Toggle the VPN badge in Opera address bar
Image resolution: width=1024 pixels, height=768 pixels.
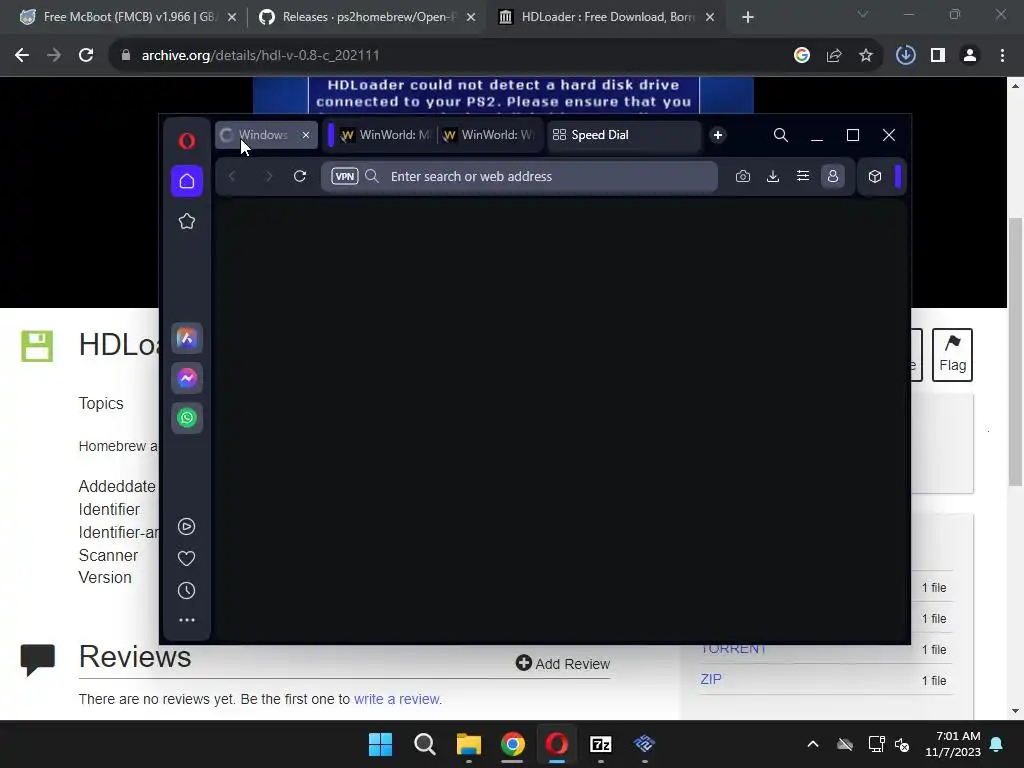pos(345,176)
